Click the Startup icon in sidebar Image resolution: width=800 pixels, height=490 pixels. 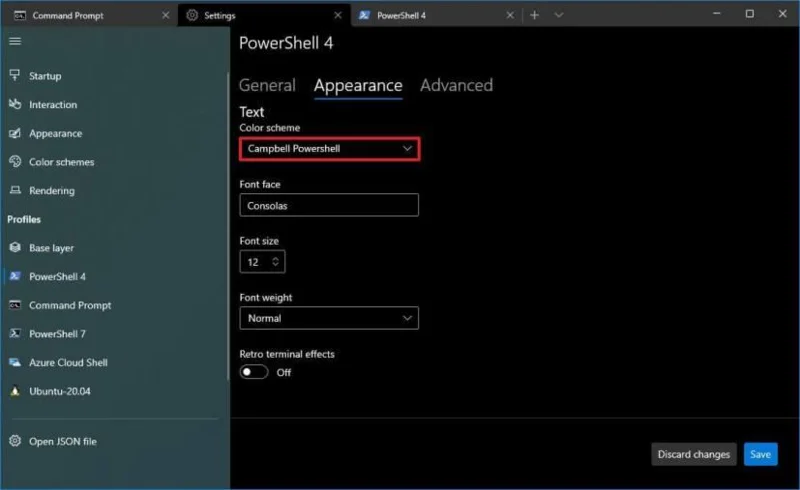pos(15,76)
